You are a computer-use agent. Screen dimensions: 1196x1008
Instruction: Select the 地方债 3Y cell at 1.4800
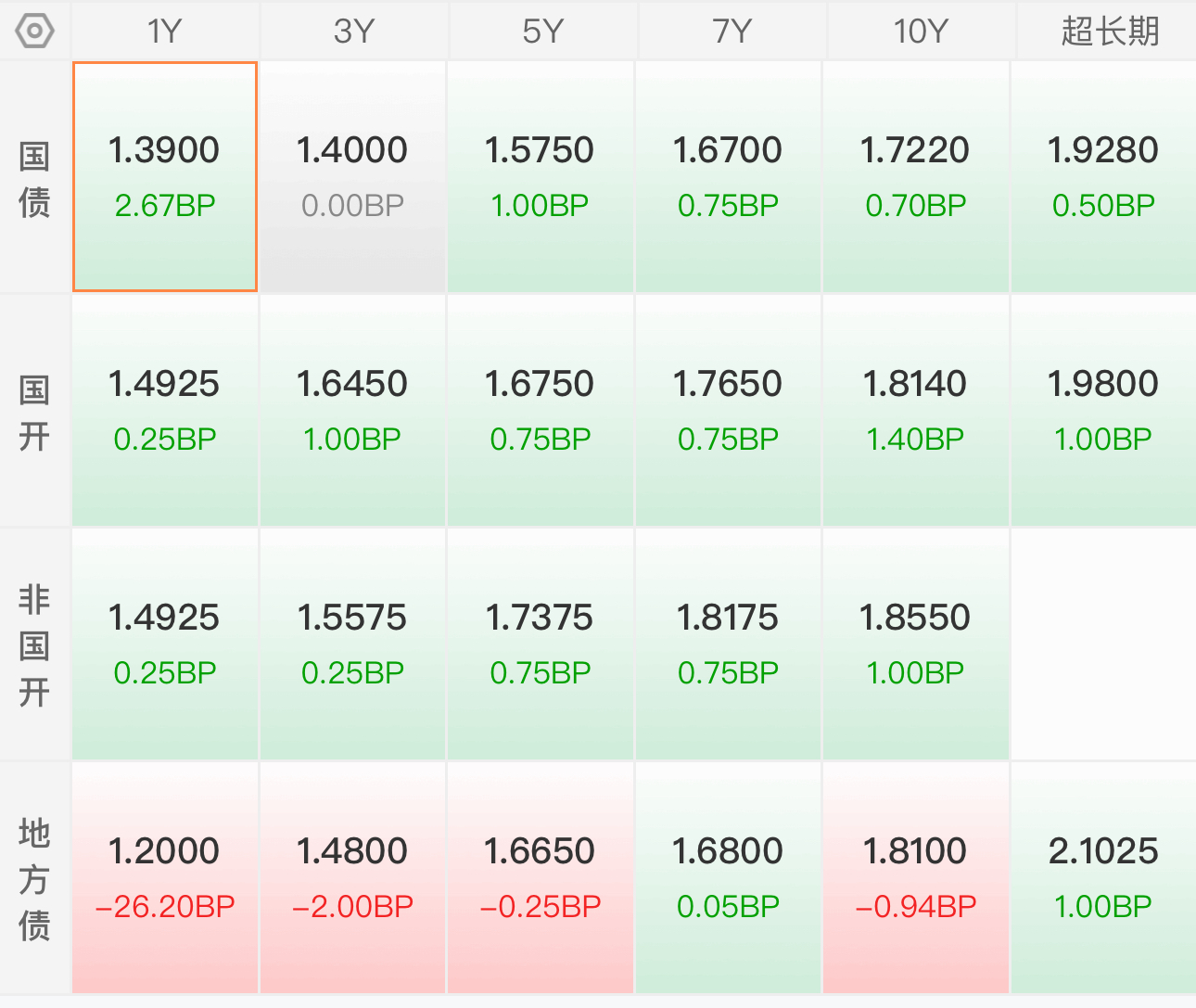tap(353, 878)
